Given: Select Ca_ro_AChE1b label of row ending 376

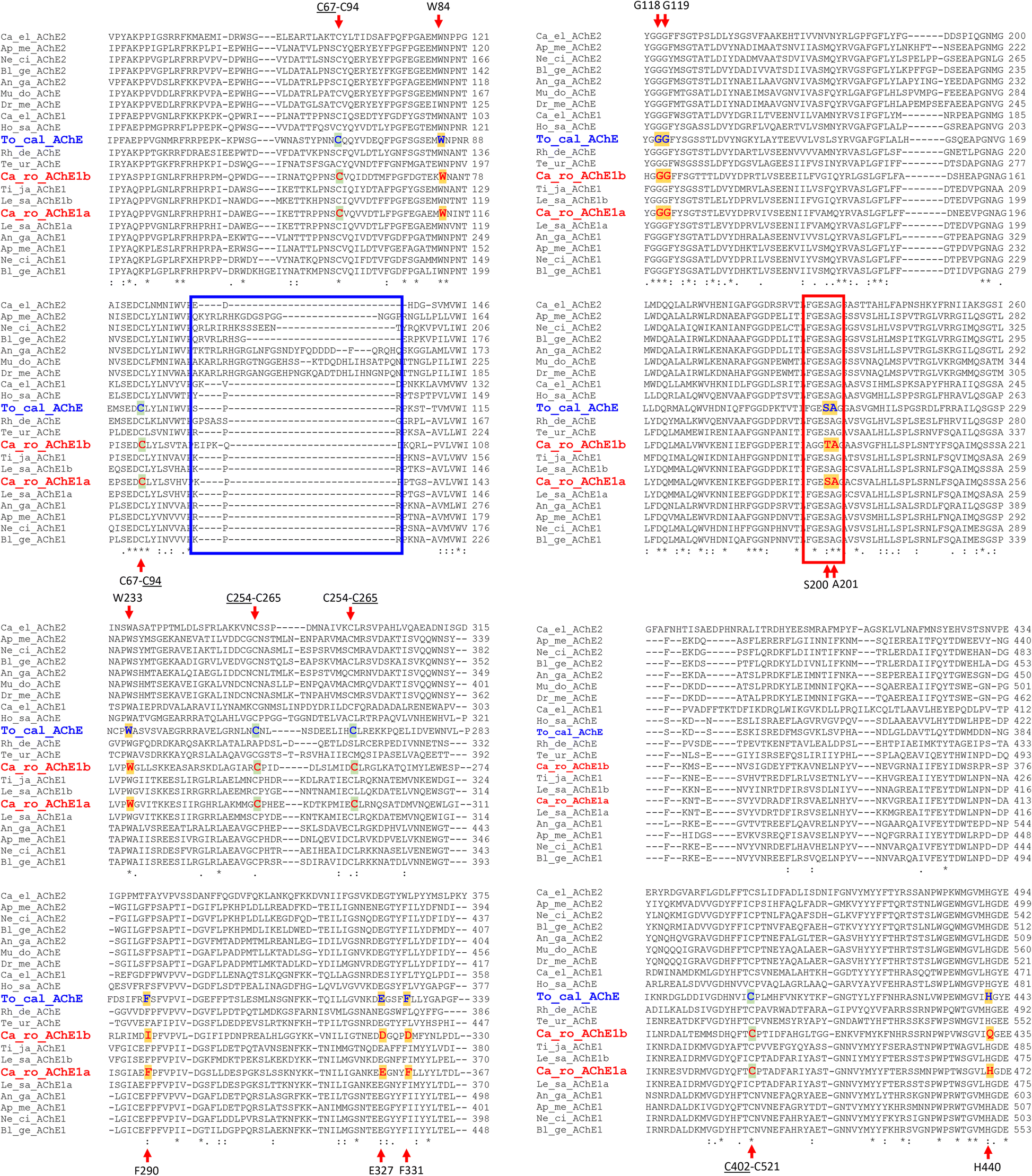Looking at the screenshot, I should tap(573, 766).
